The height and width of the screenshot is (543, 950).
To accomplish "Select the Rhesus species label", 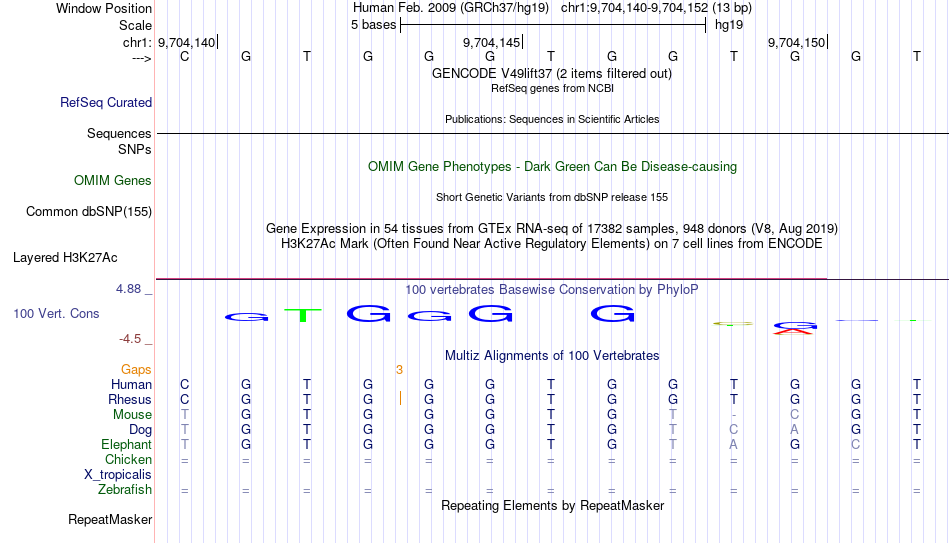I will 130,400.
